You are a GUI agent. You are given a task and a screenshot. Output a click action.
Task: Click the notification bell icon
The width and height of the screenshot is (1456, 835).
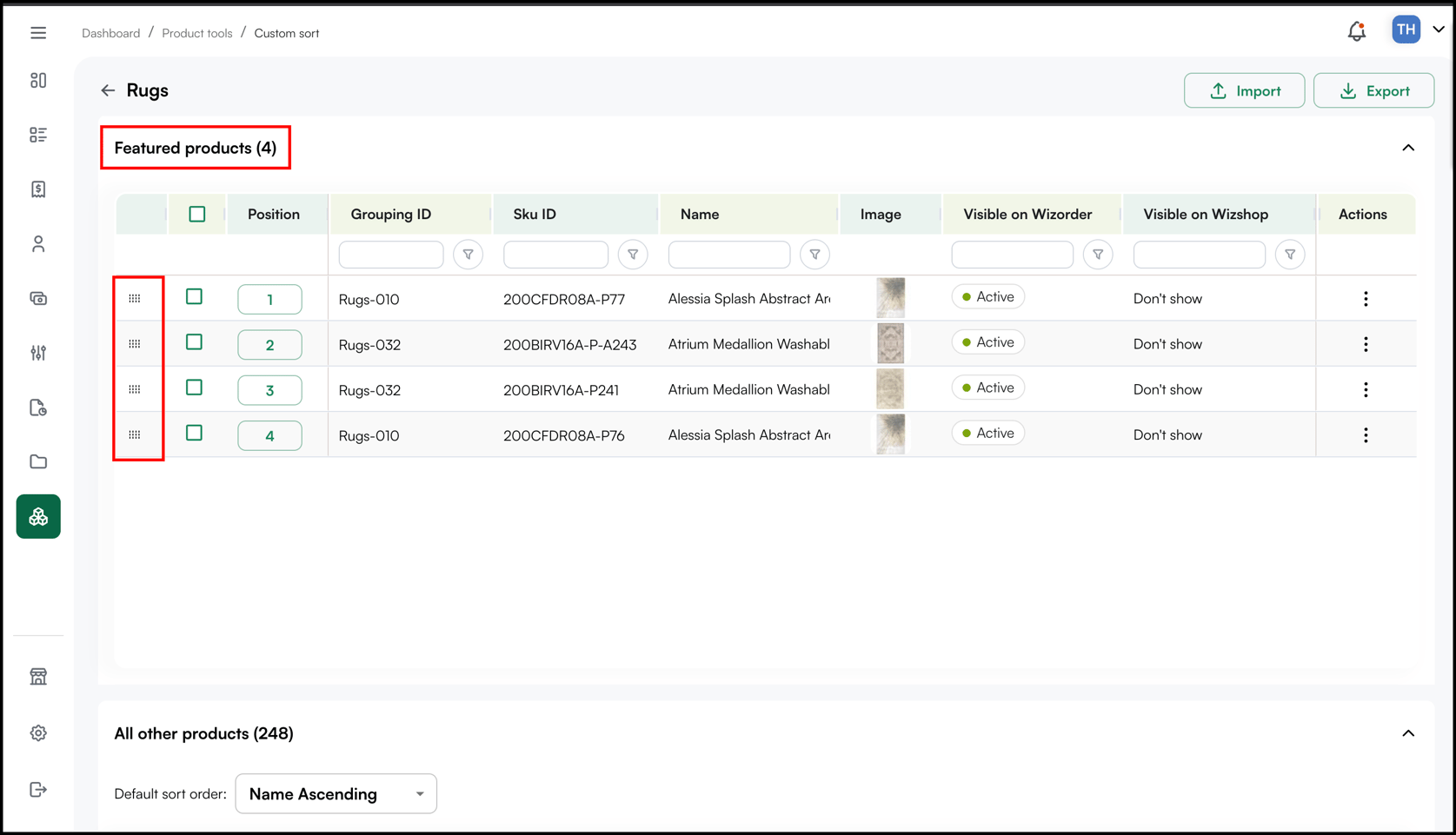pos(1355,30)
